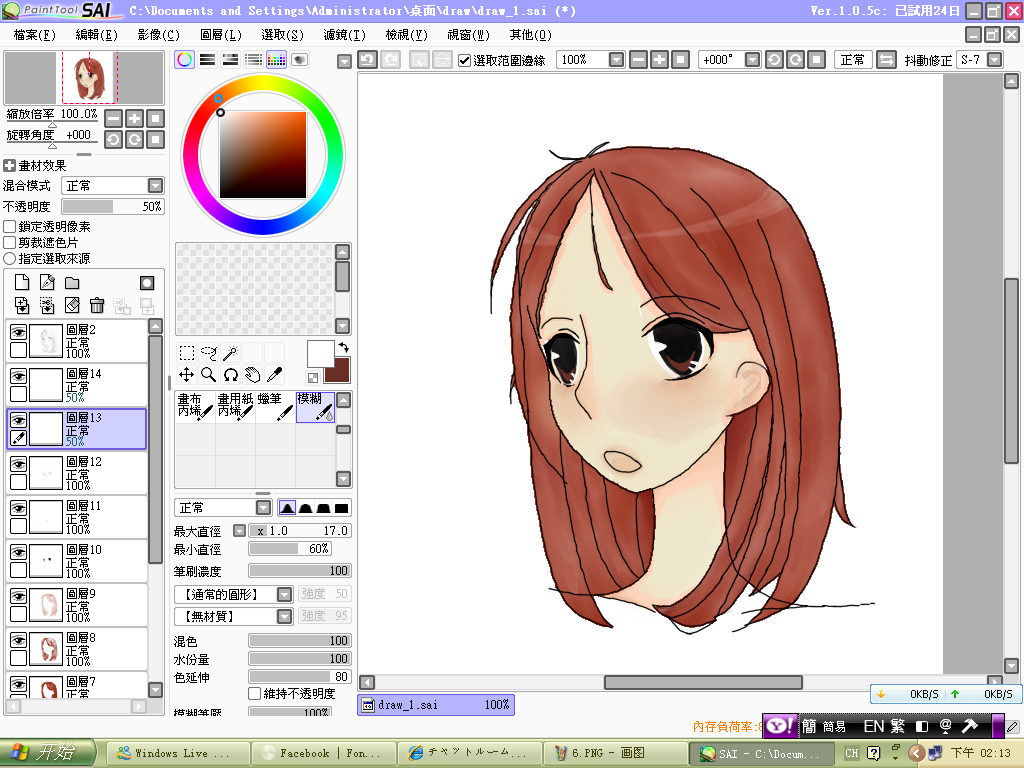Screen dimensions: 1024x768
Task: Open the 選取(S) menu
Action: pyautogui.click(x=282, y=35)
